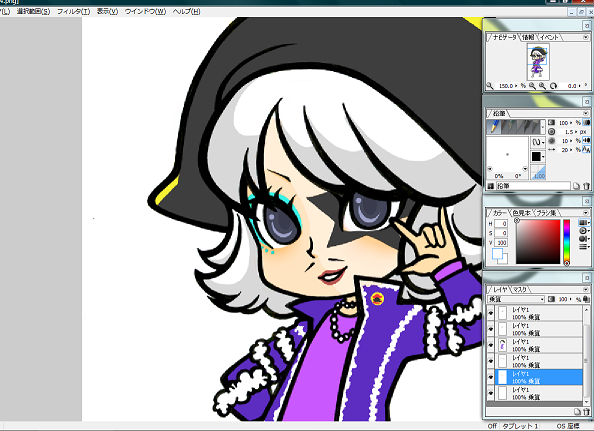Click the right arrow under brush preview

(x=525, y=169)
